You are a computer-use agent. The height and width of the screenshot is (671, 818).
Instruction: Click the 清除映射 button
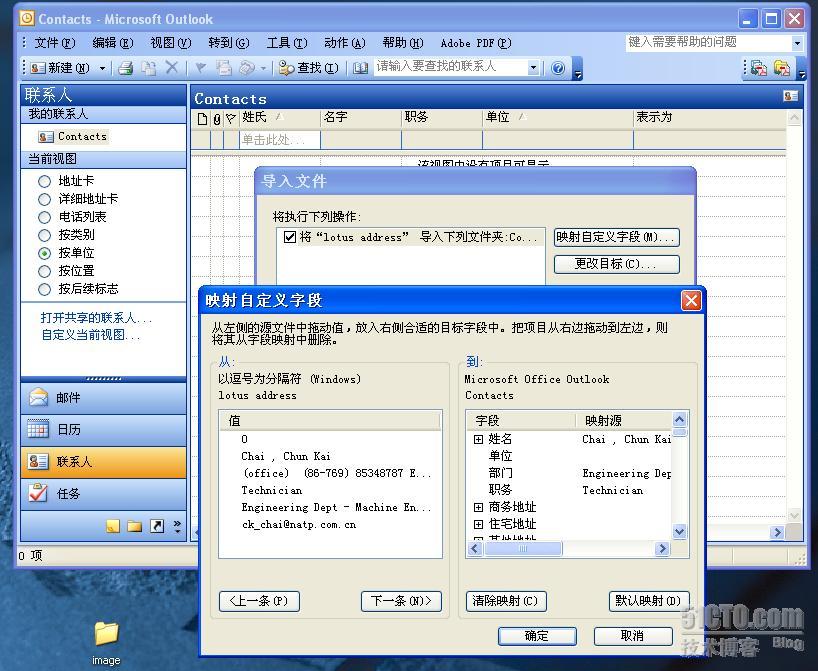click(x=506, y=601)
